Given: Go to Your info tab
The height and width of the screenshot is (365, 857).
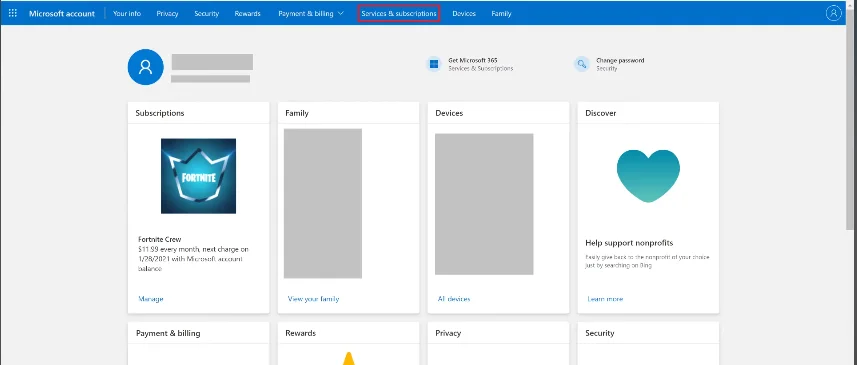Looking at the screenshot, I should [127, 14].
